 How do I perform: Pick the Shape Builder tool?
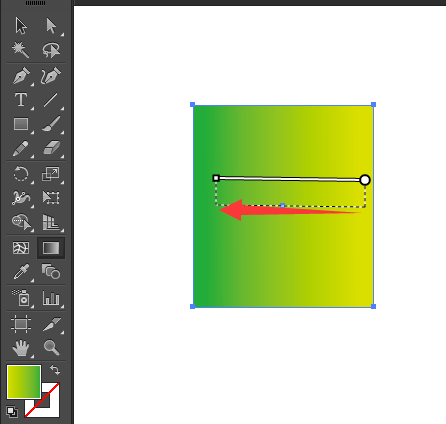pos(21,222)
